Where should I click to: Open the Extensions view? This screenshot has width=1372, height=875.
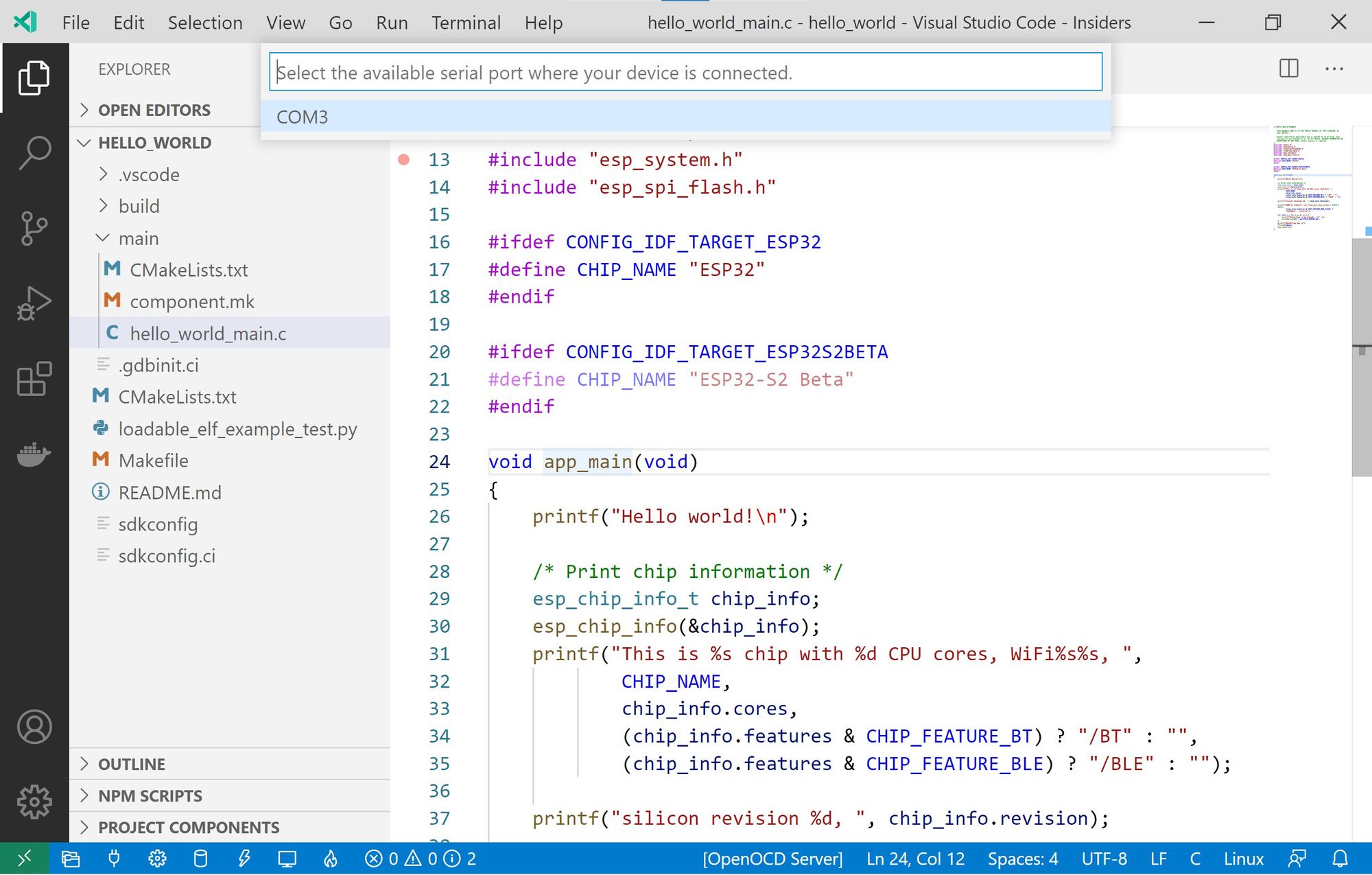click(x=34, y=379)
